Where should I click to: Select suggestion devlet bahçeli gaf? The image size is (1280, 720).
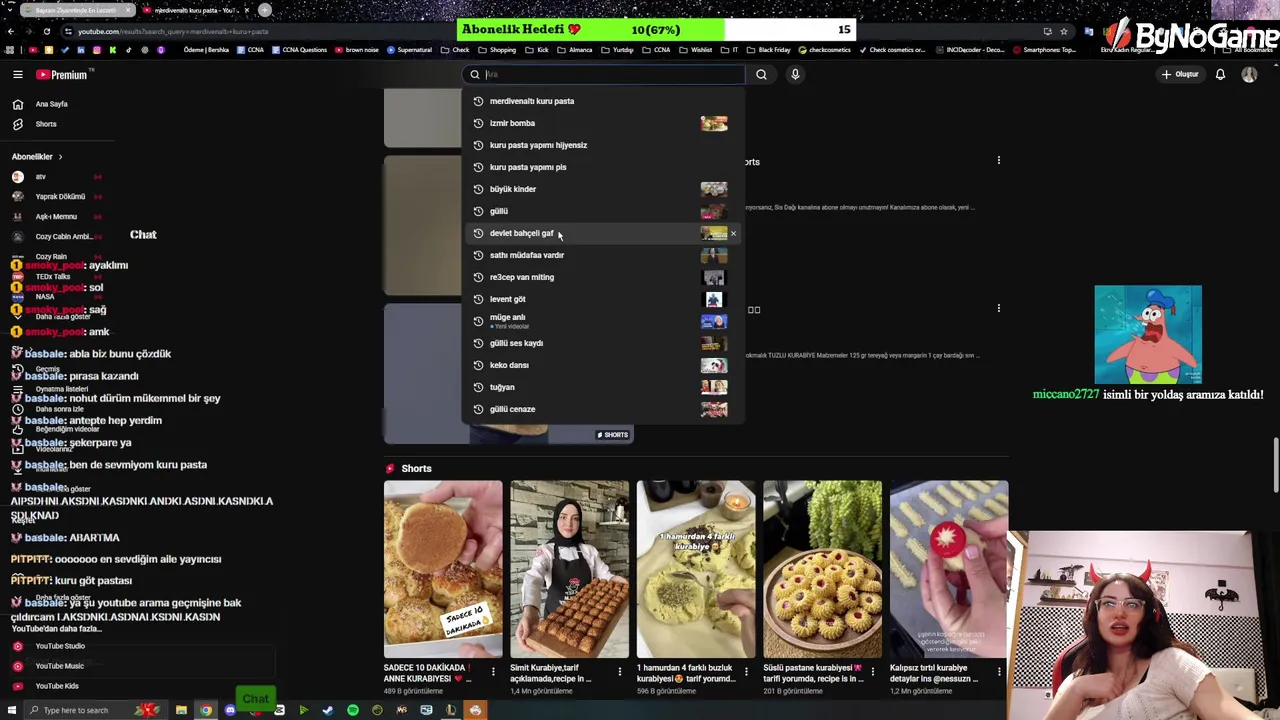(603, 233)
